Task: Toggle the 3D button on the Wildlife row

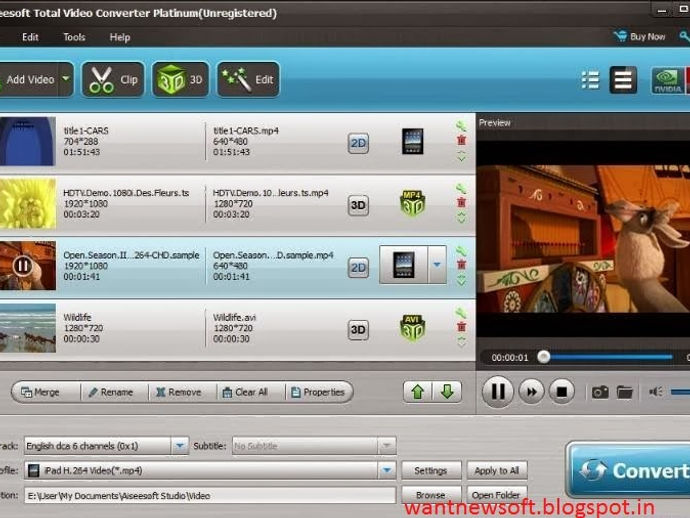Action: [358, 330]
